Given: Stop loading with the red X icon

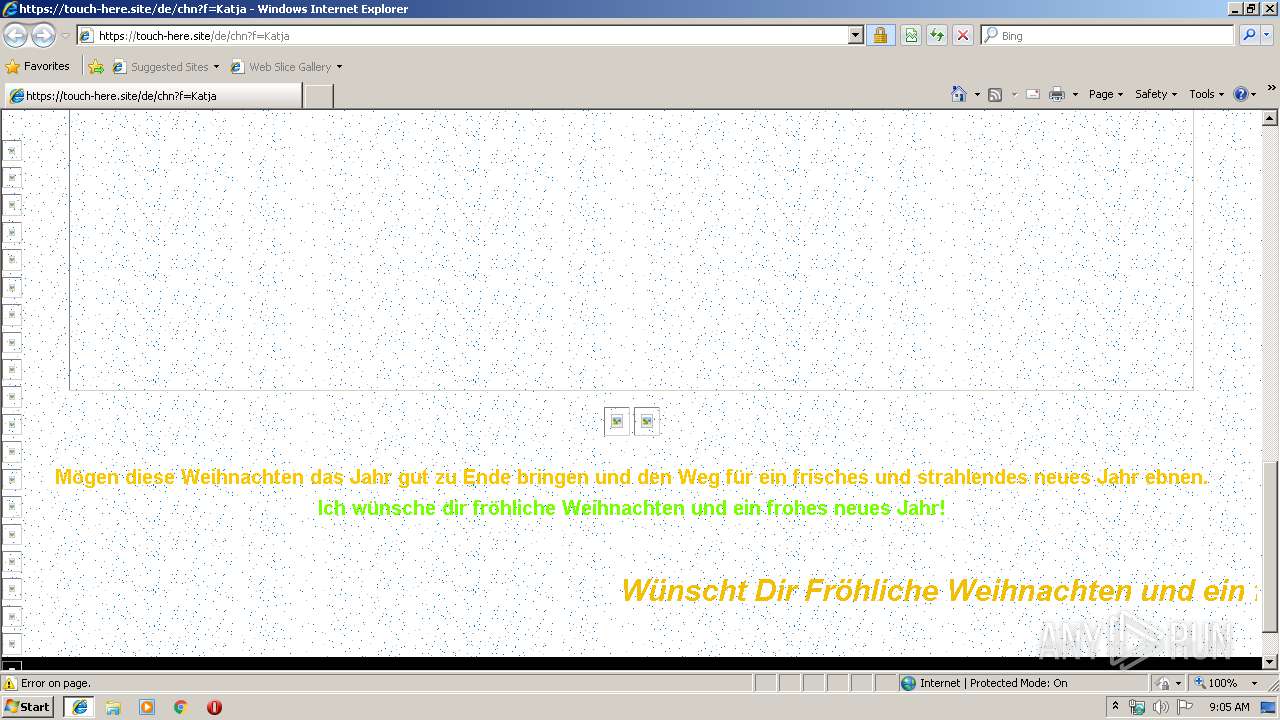Looking at the screenshot, I should pos(963,35).
